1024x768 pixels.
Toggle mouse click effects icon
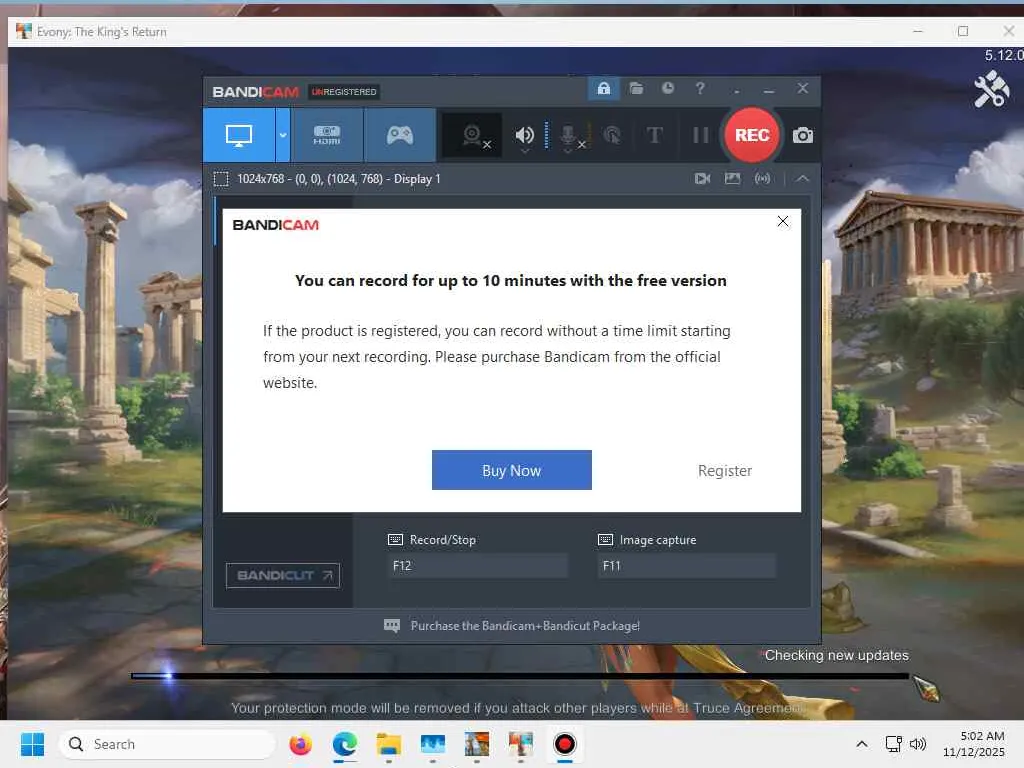click(x=612, y=135)
